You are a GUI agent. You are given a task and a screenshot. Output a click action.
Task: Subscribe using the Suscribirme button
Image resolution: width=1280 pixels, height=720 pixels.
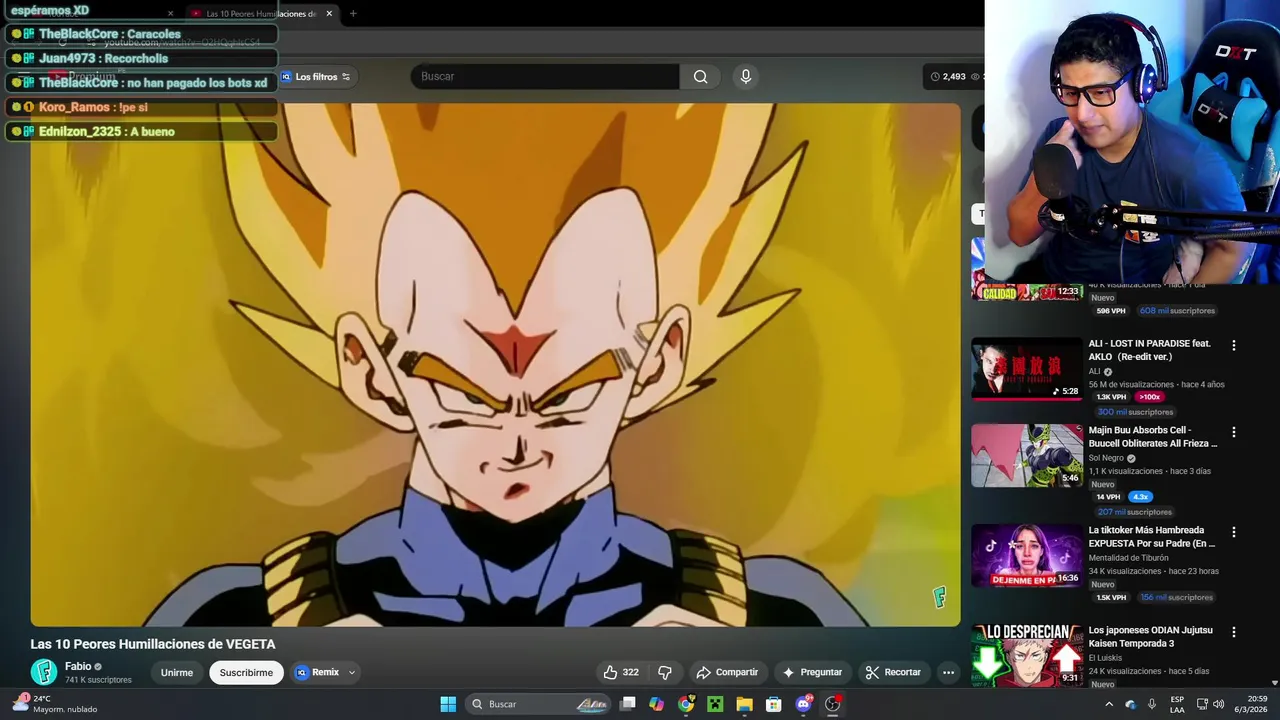[246, 672]
